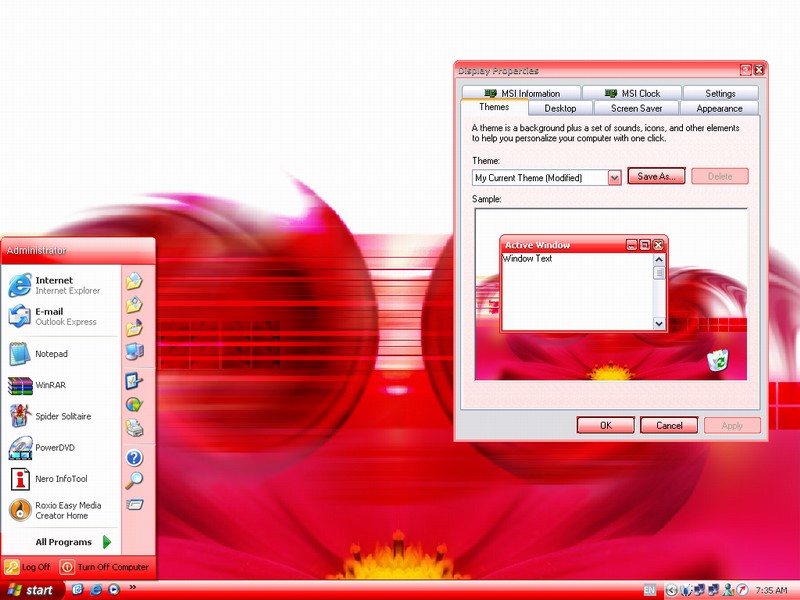Click Windows Messenger tray icon
This screenshot has height=600, width=800.
pos(728,590)
